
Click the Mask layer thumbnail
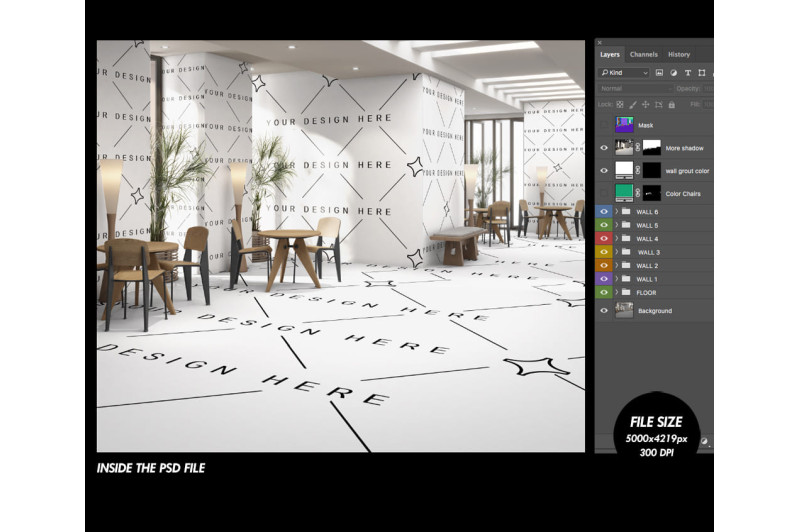point(624,125)
